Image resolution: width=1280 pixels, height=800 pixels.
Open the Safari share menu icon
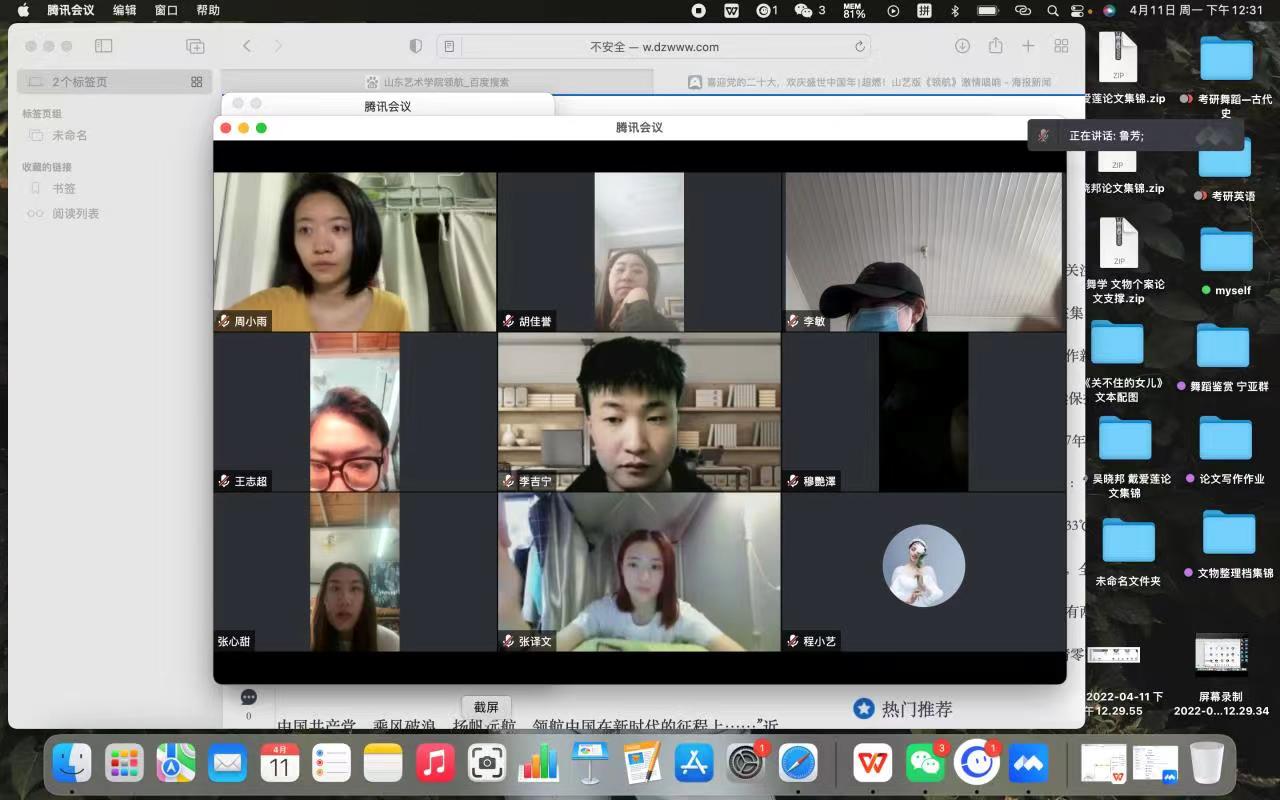pos(995,46)
